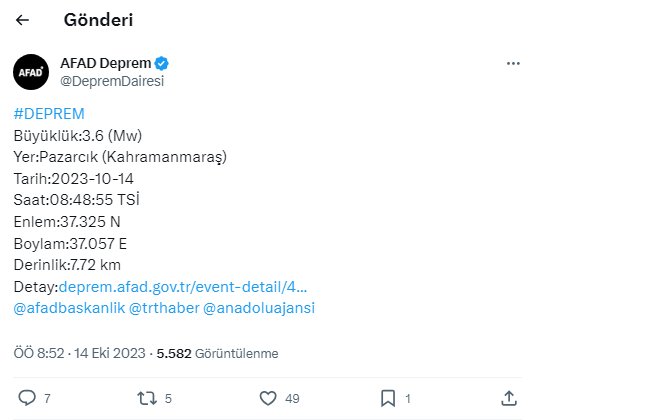Click the back arrow icon

[x=22, y=20]
